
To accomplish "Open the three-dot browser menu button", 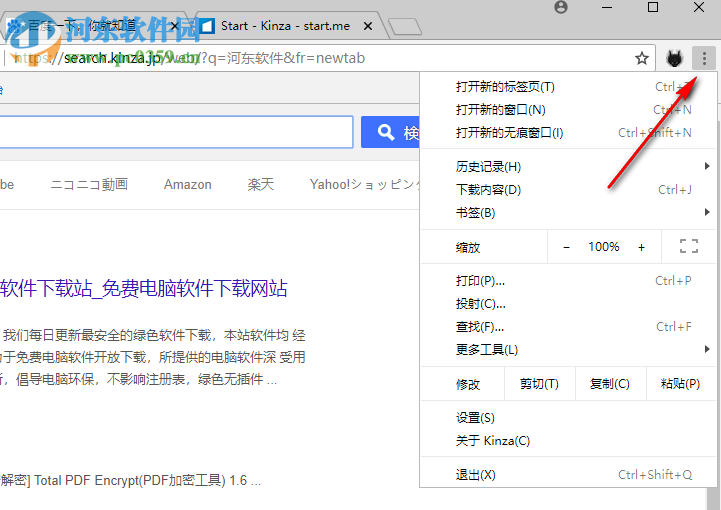I will click(x=704, y=58).
